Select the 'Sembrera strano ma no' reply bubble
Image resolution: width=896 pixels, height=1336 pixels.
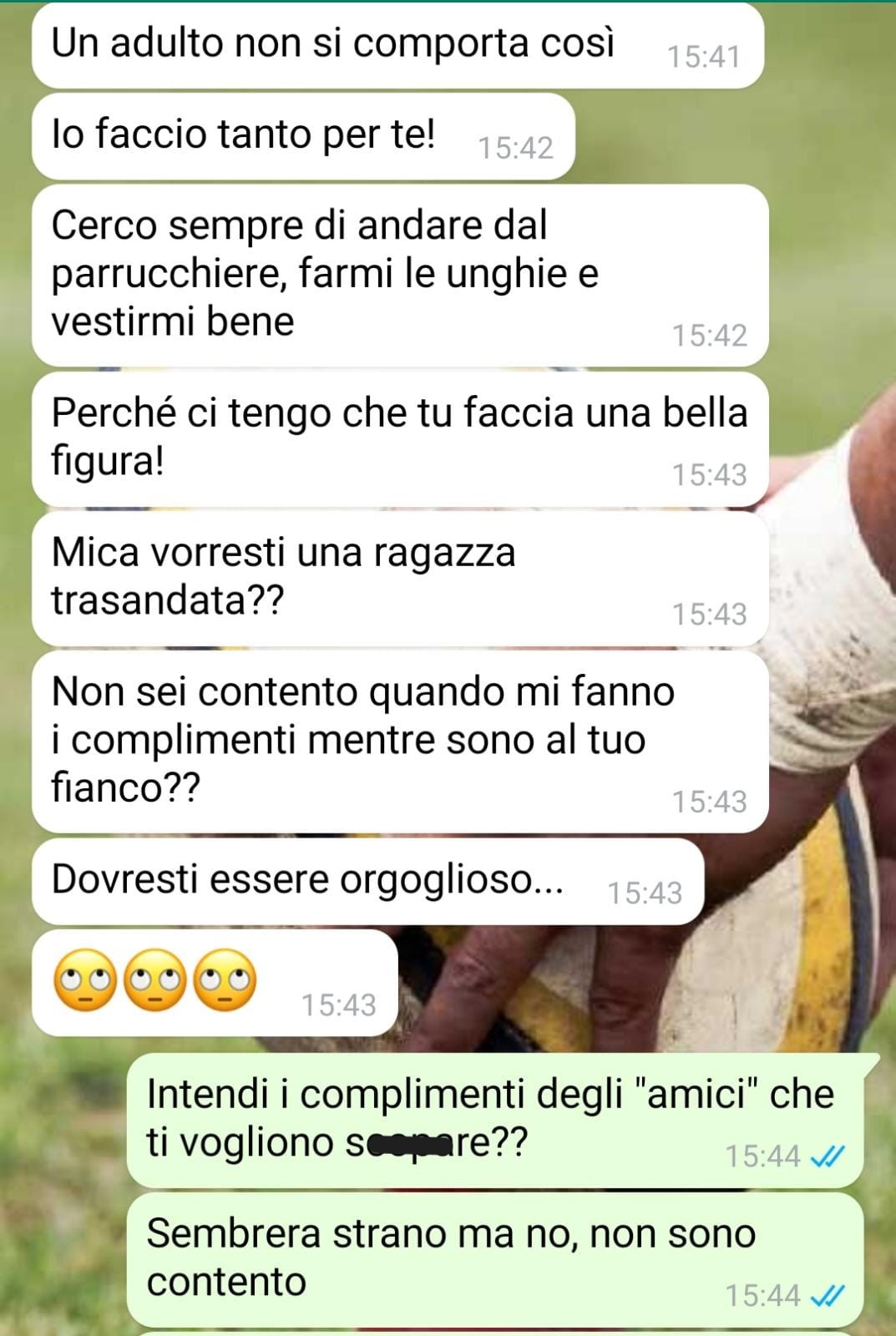(494, 1260)
